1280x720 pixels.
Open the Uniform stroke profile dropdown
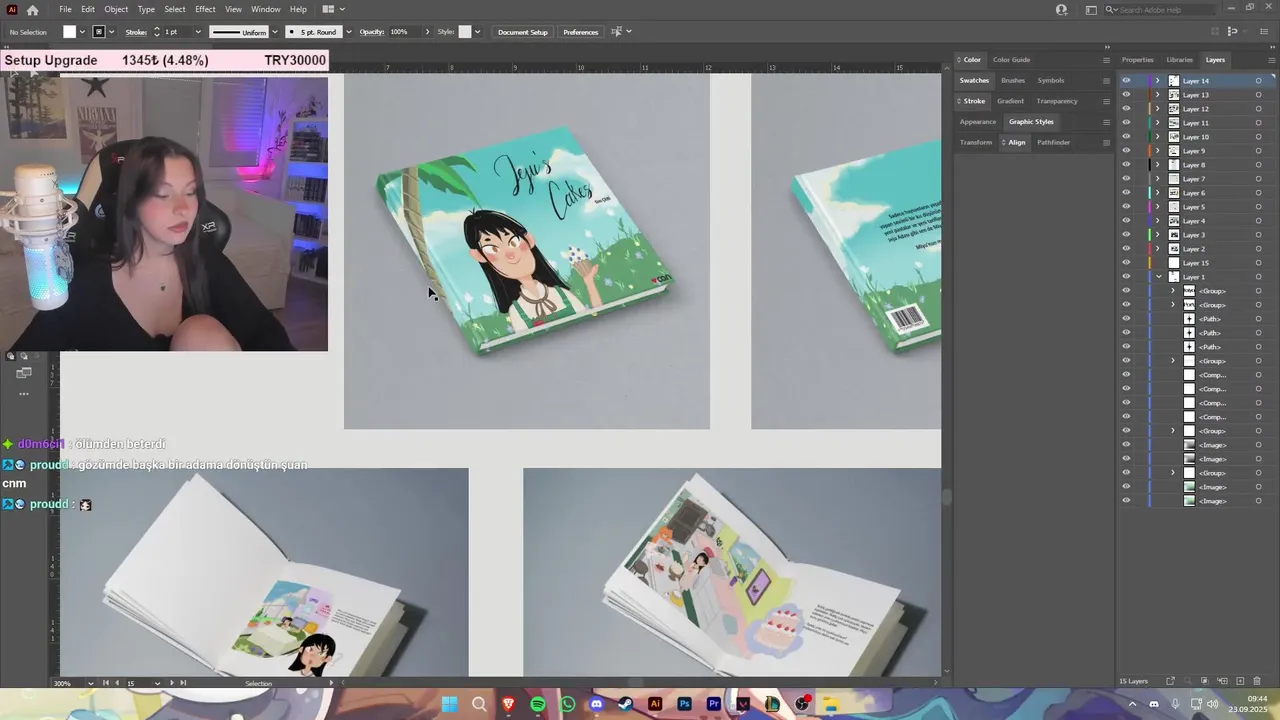[x=275, y=32]
